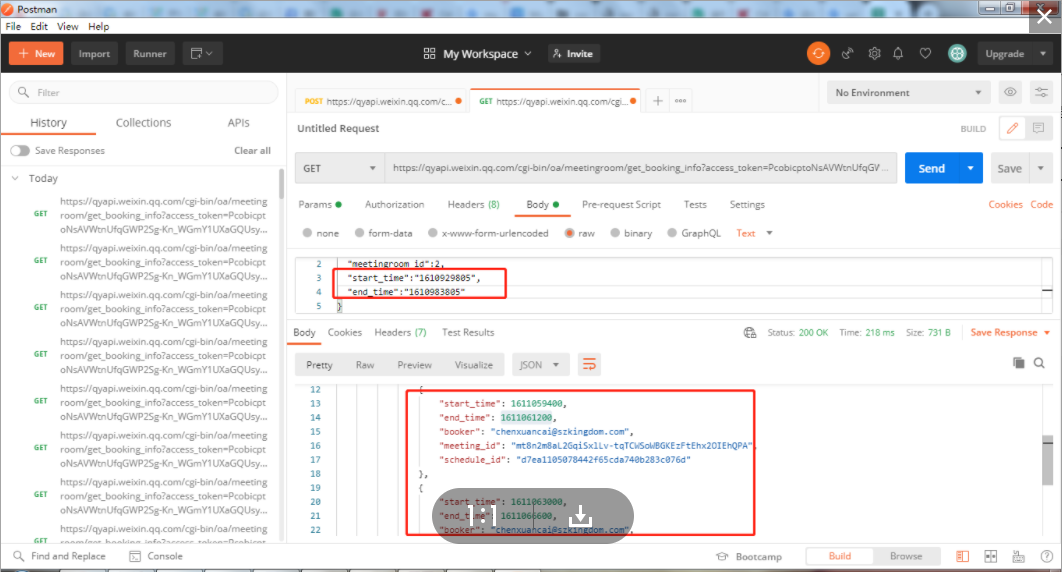Click the Invite button

tap(574, 53)
